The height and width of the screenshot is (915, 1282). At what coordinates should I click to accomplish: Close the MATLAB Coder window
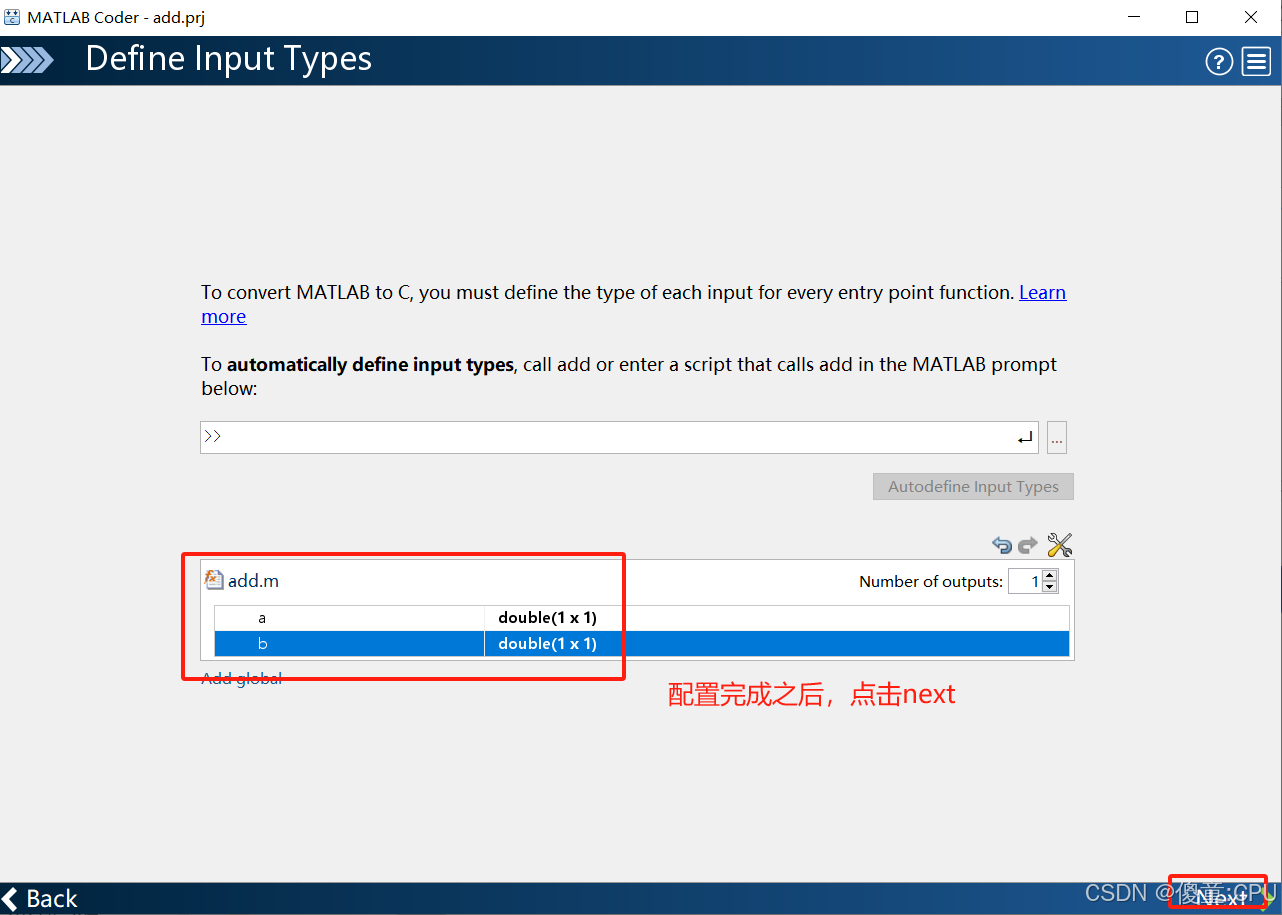point(1251,17)
